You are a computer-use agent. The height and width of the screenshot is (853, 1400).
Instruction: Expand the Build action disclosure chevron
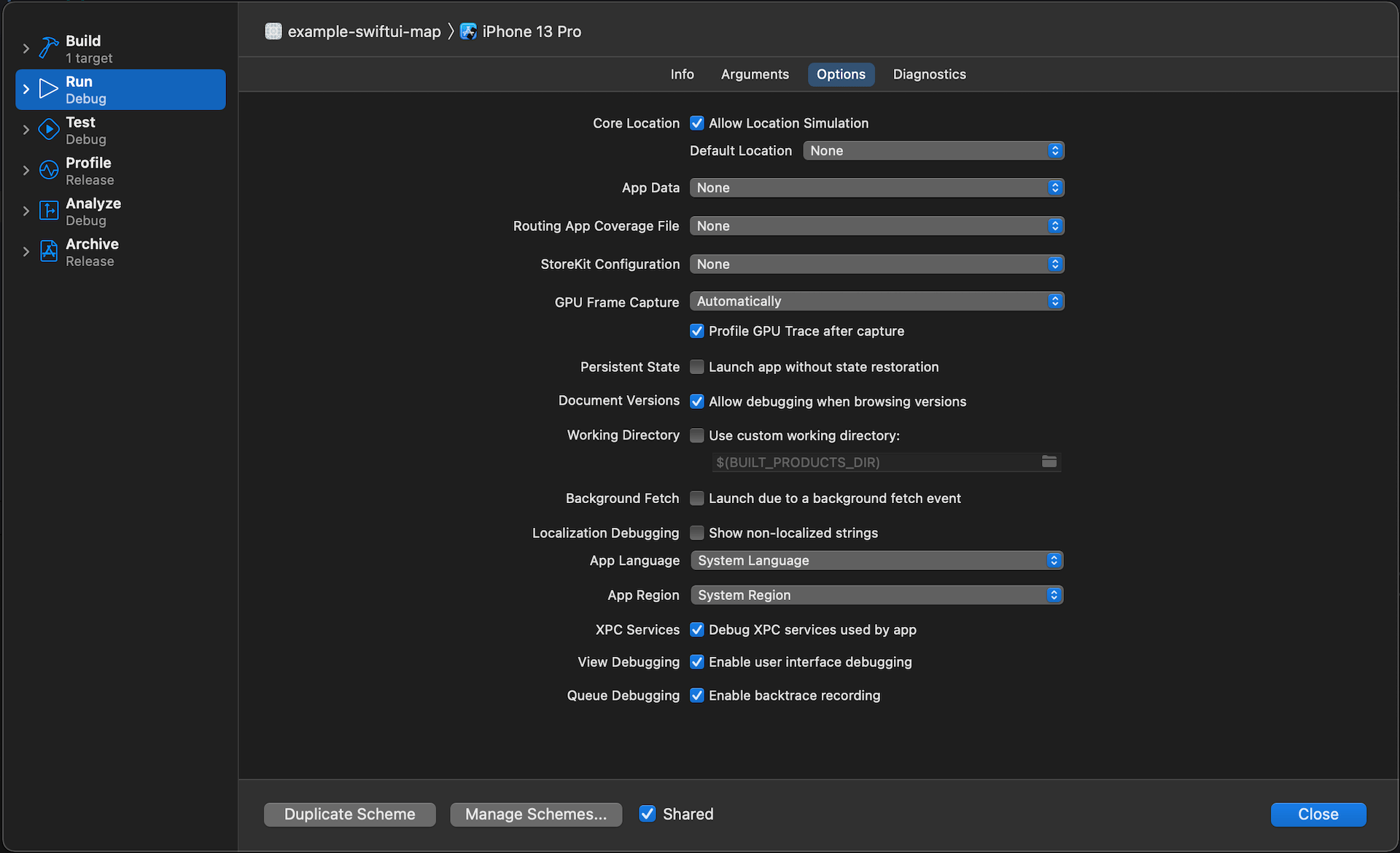point(26,48)
